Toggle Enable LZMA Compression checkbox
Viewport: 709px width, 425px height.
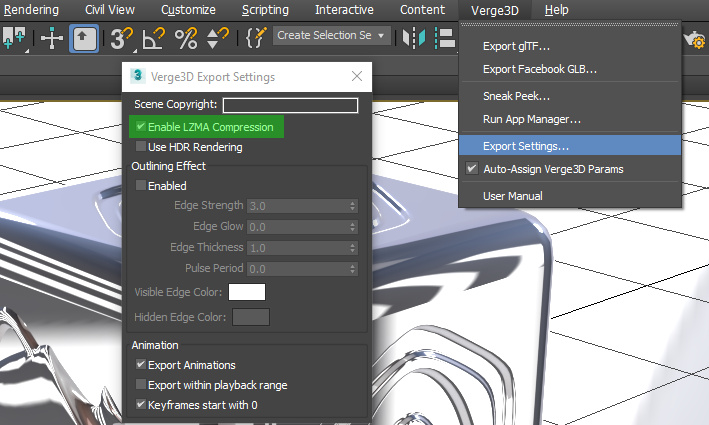click(141, 127)
